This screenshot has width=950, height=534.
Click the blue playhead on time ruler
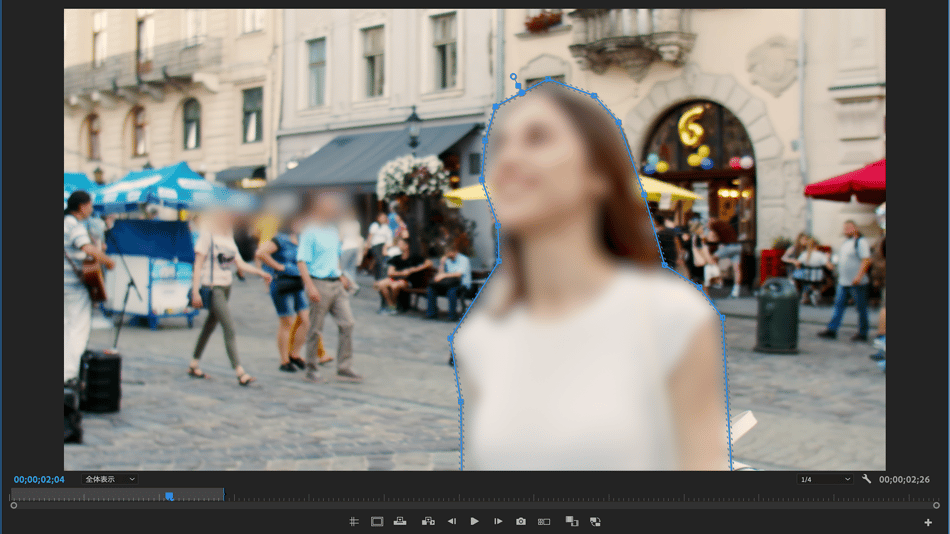tap(169, 495)
